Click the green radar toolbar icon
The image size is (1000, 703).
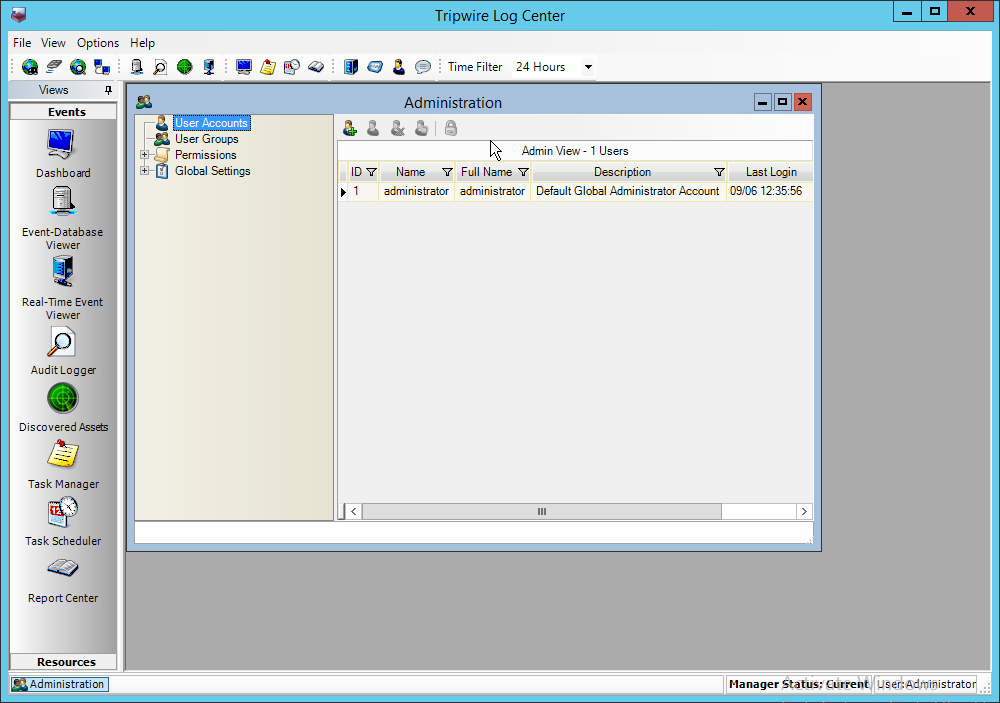coord(185,66)
